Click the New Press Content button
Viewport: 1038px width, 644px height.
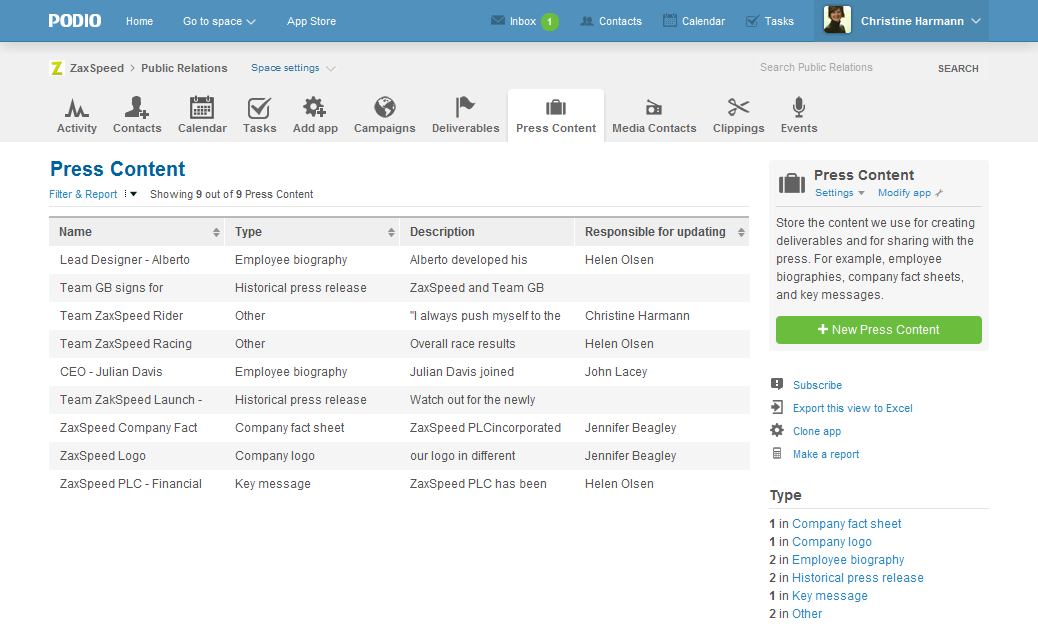point(878,330)
